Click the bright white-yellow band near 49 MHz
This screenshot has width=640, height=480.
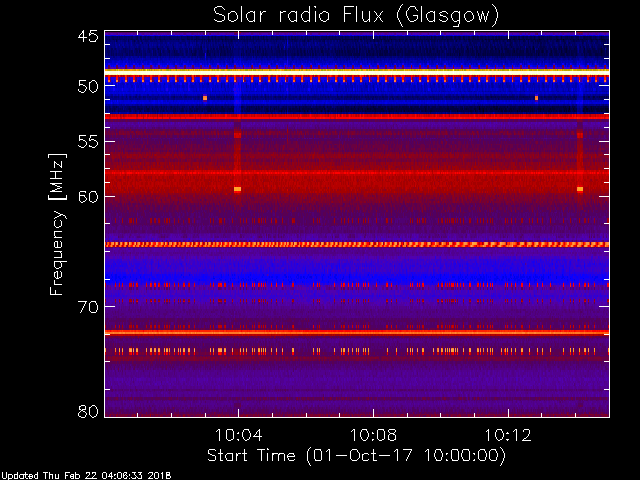[357, 72]
